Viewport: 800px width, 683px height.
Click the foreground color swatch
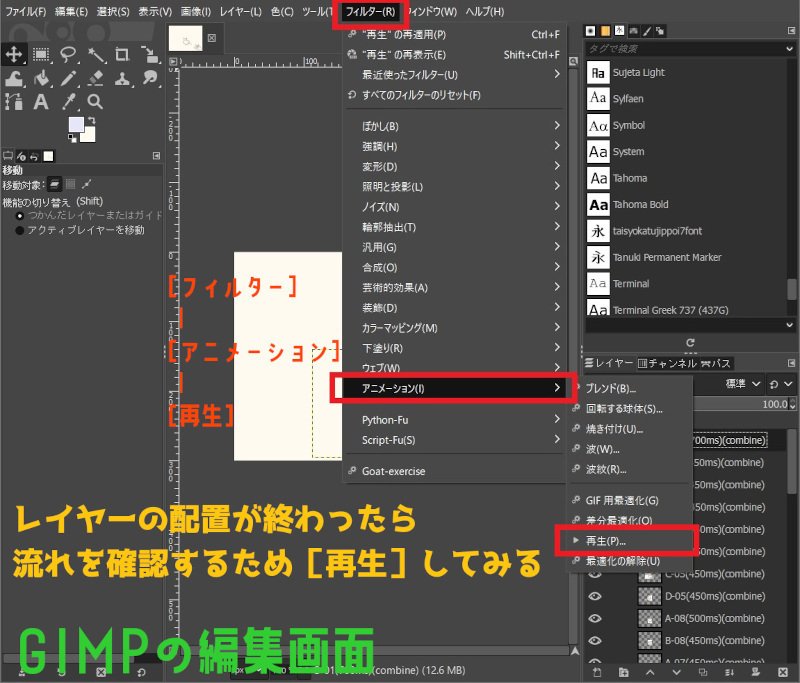click(x=76, y=124)
